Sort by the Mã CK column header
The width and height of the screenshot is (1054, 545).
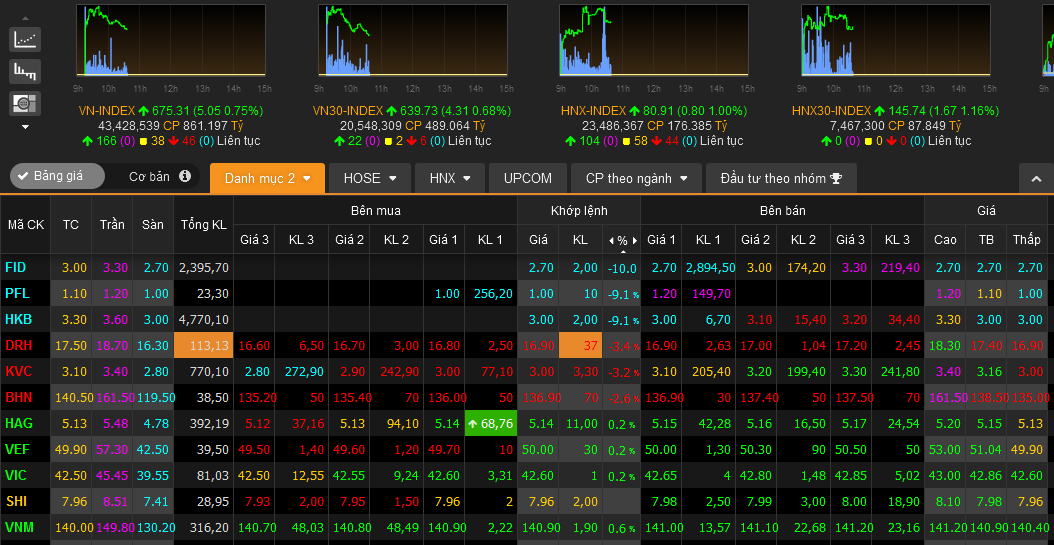(26, 224)
